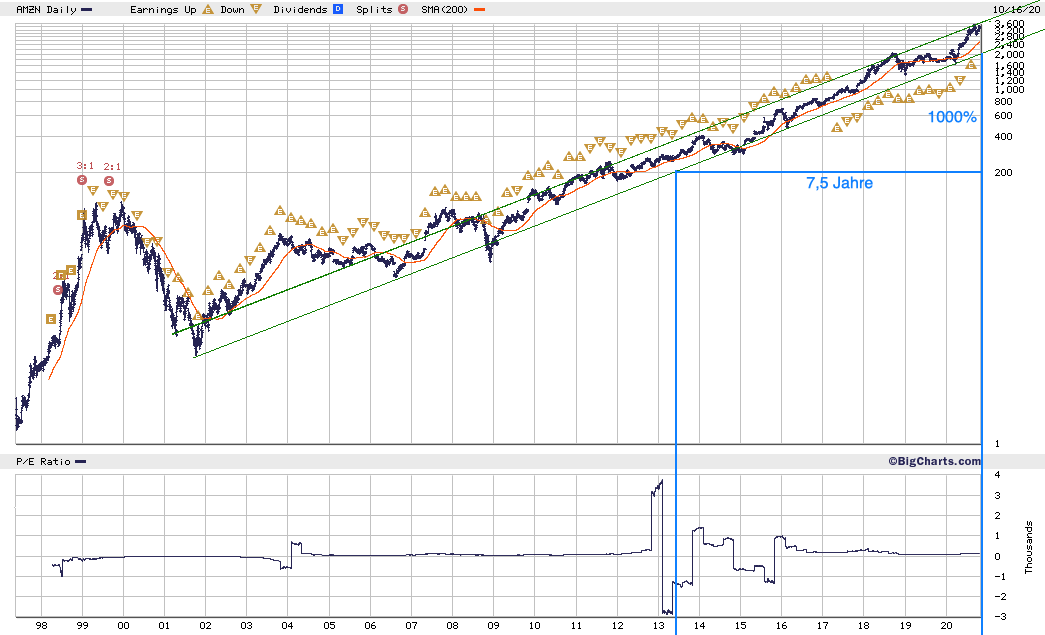This screenshot has height=635, width=1045.
Task: Click the 06 year label on x-axis
Action: coord(370,626)
